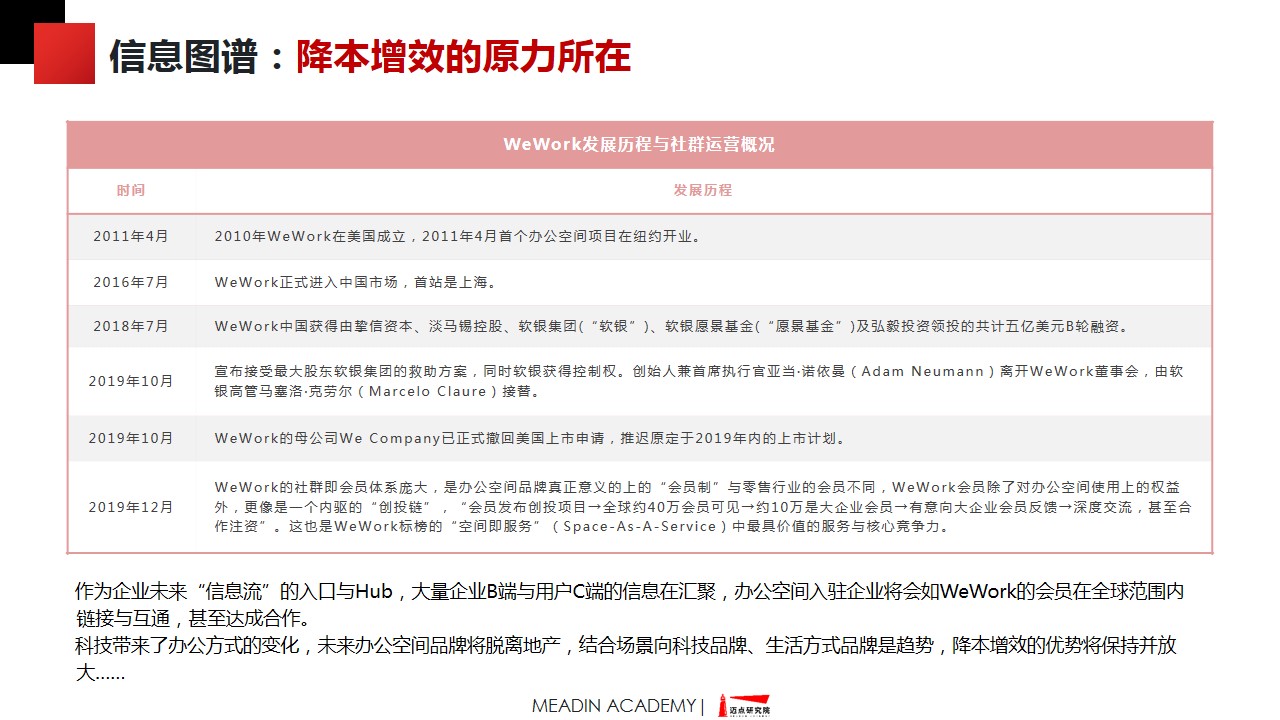Click the row about entering China via Shanghai
Image resolution: width=1280 pixels, height=720 pixels.
pyautogui.click(x=356, y=282)
